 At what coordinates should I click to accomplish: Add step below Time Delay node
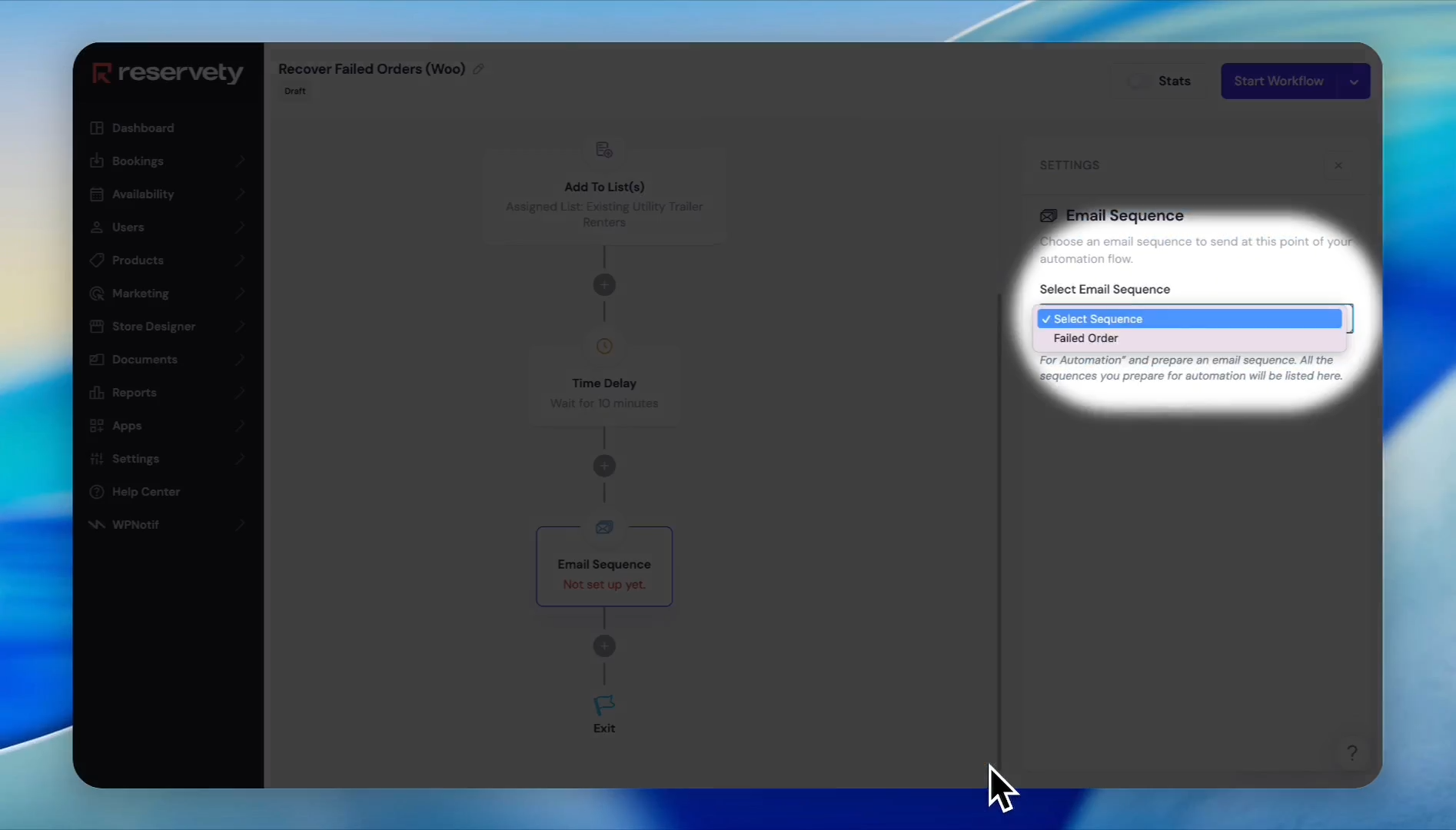(604, 466)
